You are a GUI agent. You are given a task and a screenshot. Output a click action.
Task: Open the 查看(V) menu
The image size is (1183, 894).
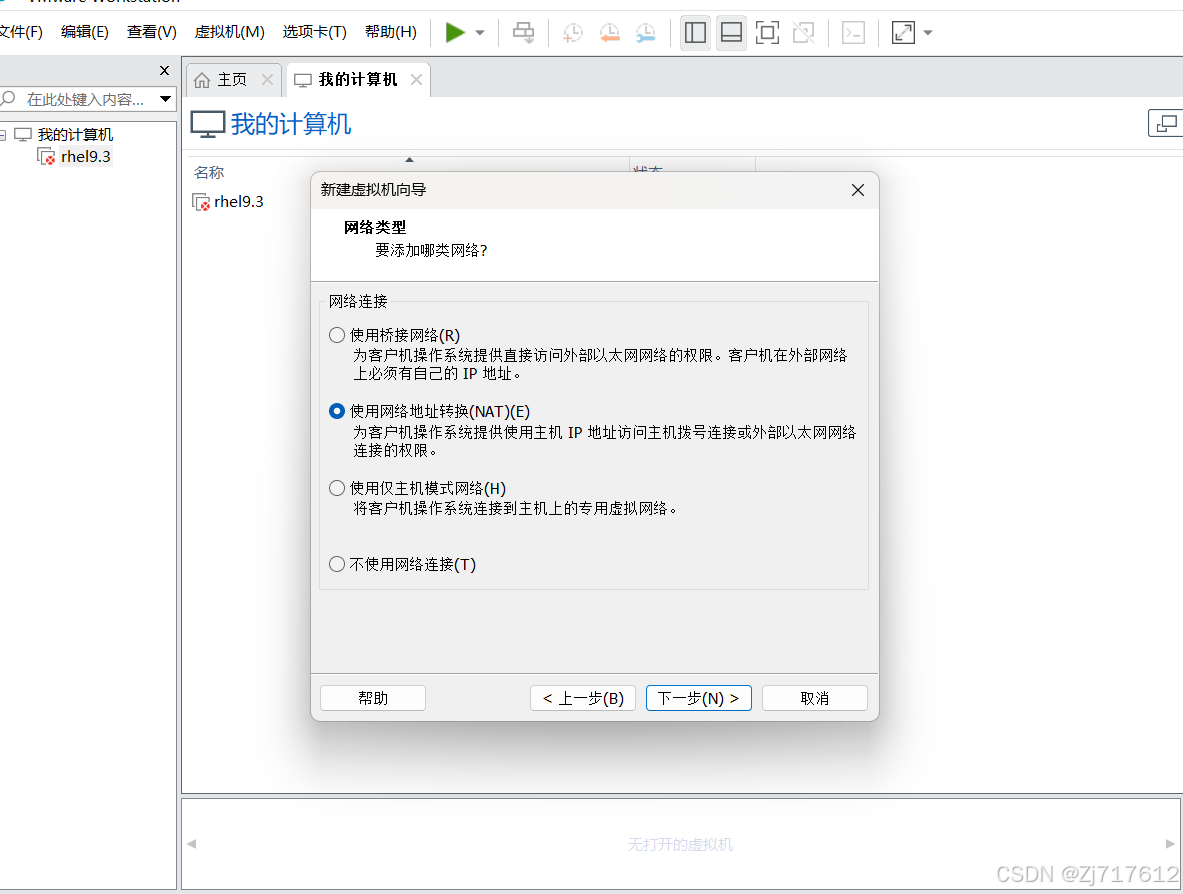(152, 32)
